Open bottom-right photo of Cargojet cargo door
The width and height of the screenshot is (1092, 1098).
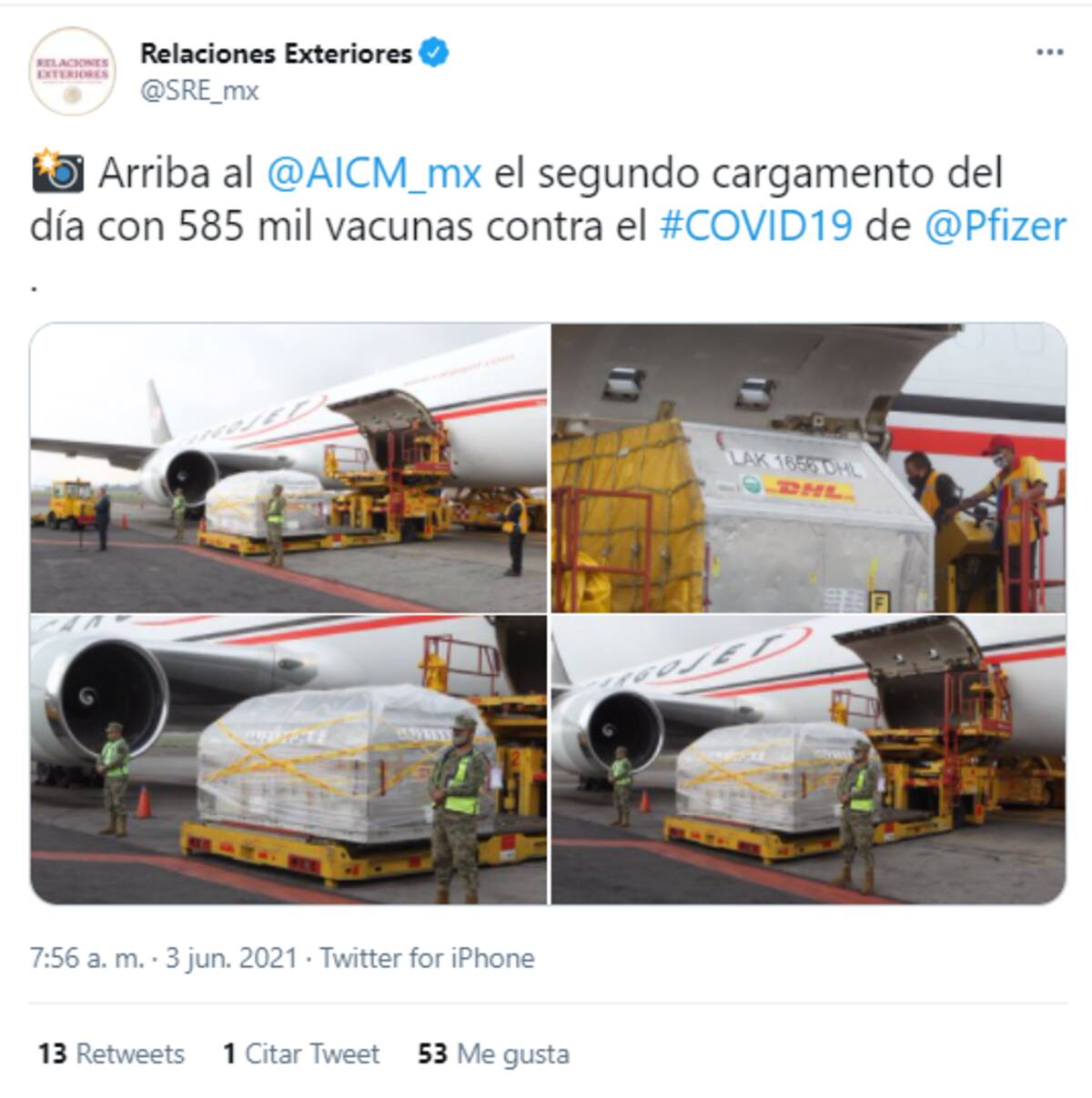click(x=808, y=760)
